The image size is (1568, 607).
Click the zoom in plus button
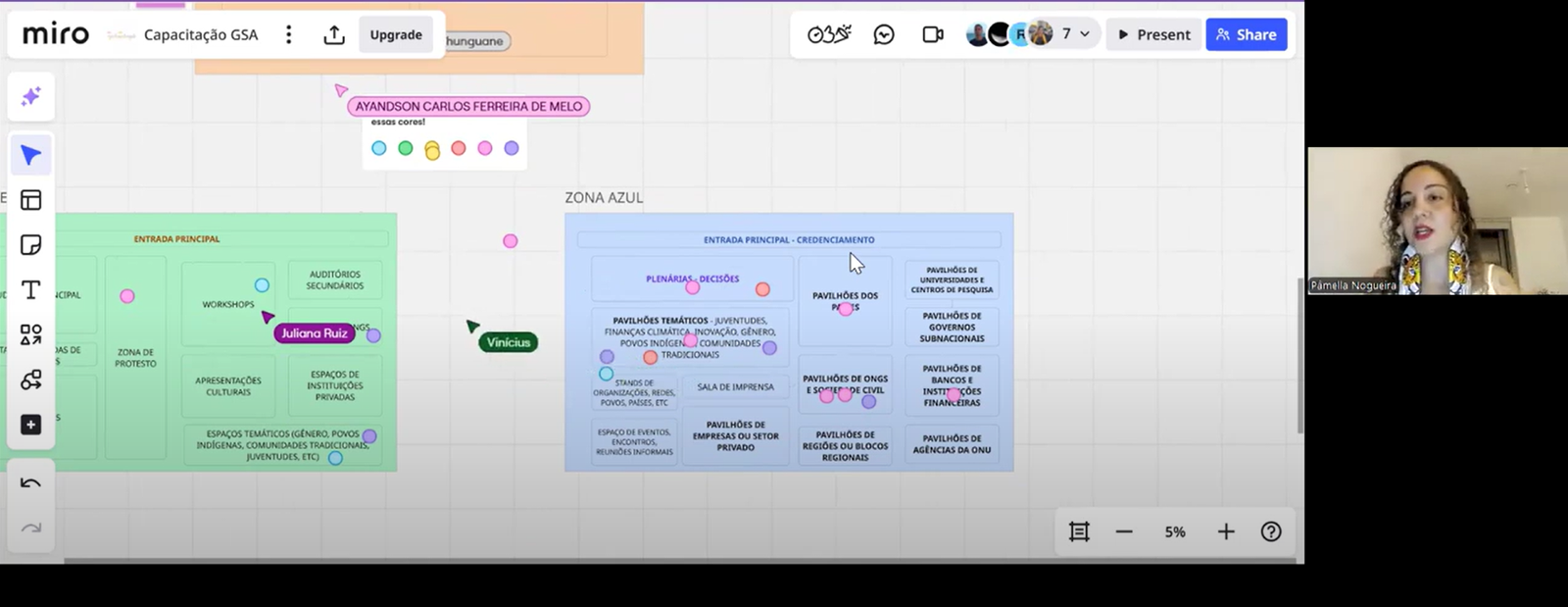[x=1226, y=531]
